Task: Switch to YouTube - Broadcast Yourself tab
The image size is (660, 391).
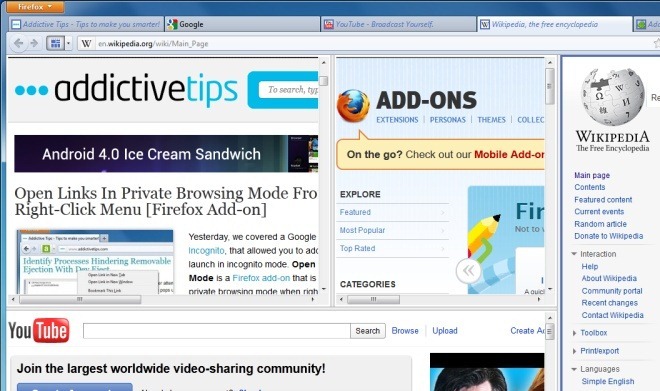Action: [398, 24]
